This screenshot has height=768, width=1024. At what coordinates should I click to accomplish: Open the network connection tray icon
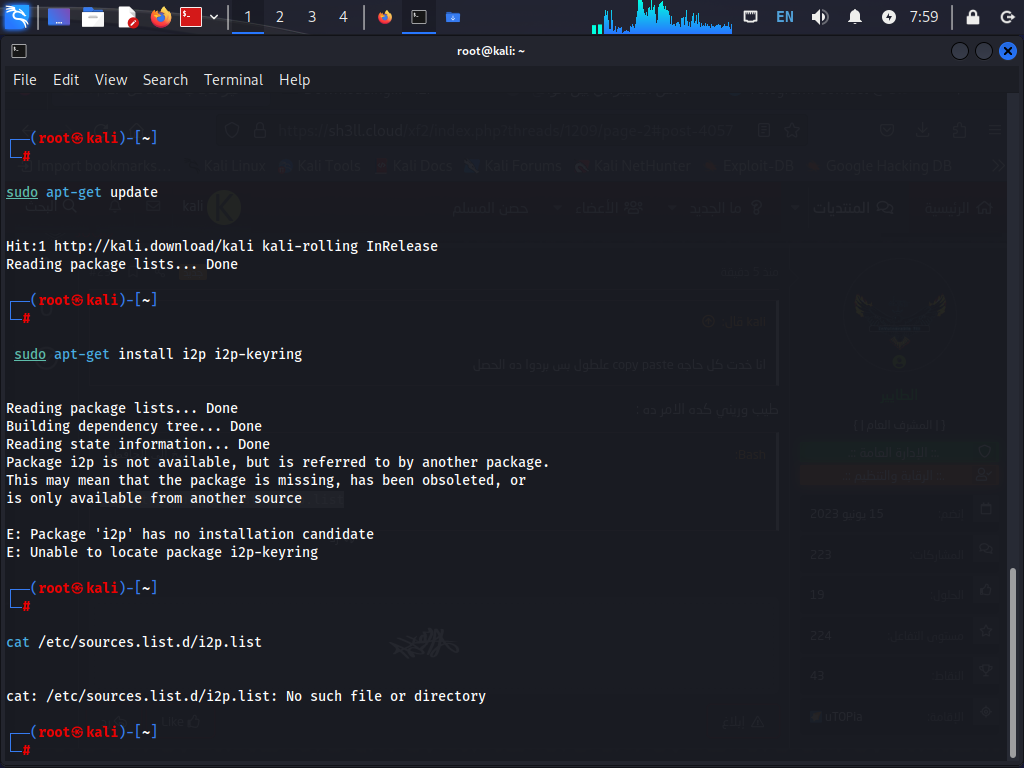point(750,17)
